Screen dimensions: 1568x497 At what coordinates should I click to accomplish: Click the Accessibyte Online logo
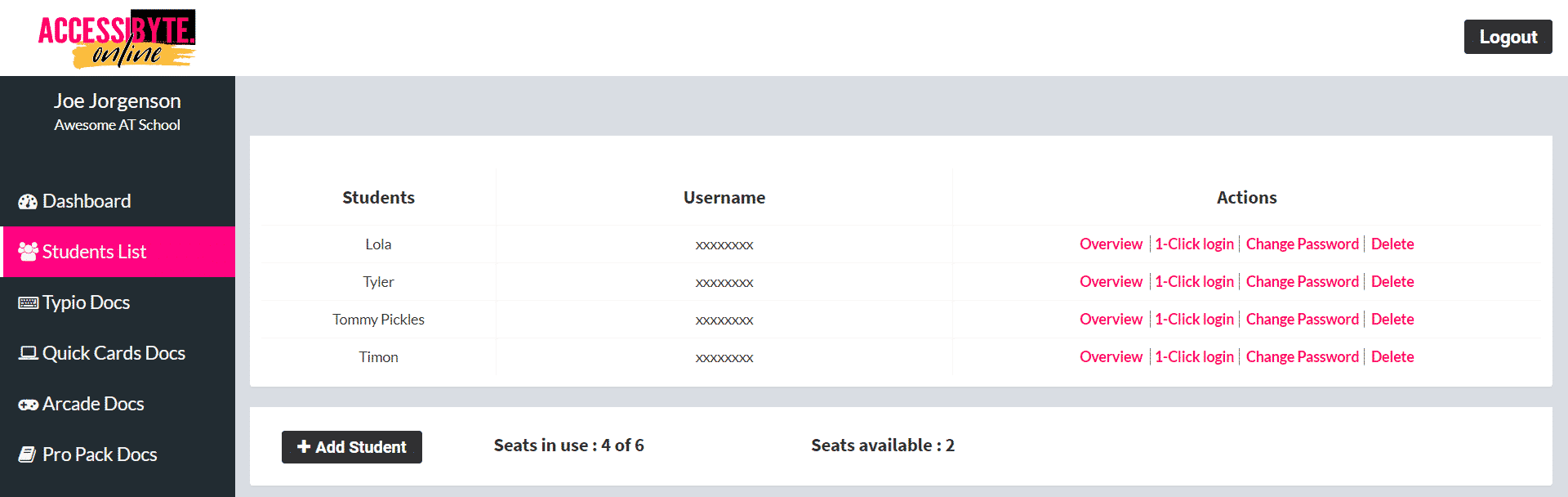[117, 38]
